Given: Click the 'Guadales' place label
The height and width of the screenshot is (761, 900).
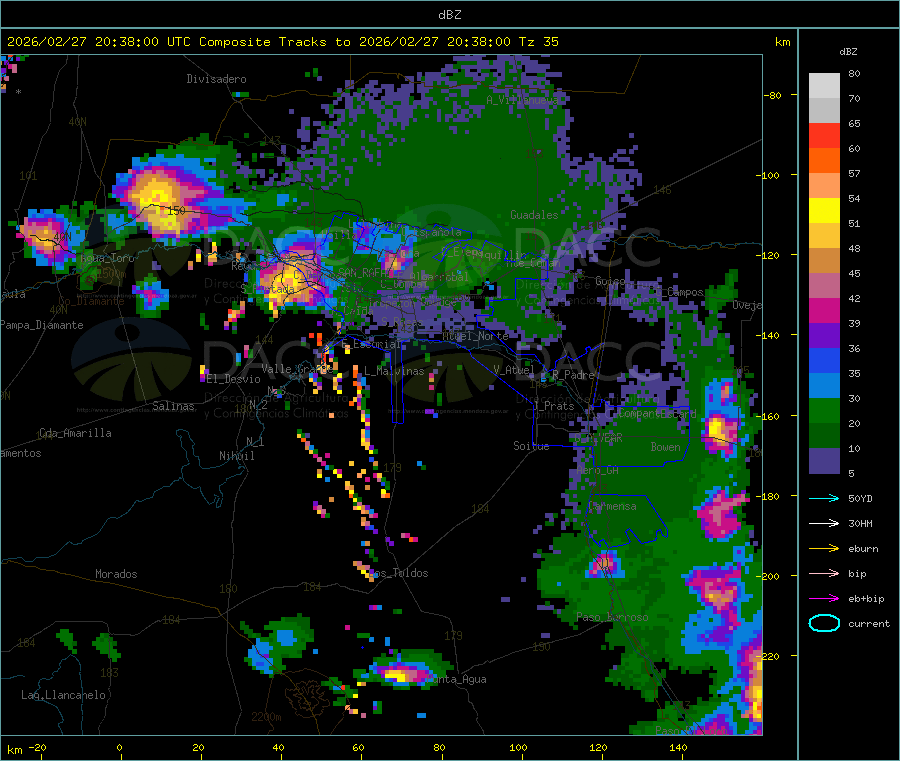Looking at the screenshot, I should pyautogui.click(x=534, y=215).
